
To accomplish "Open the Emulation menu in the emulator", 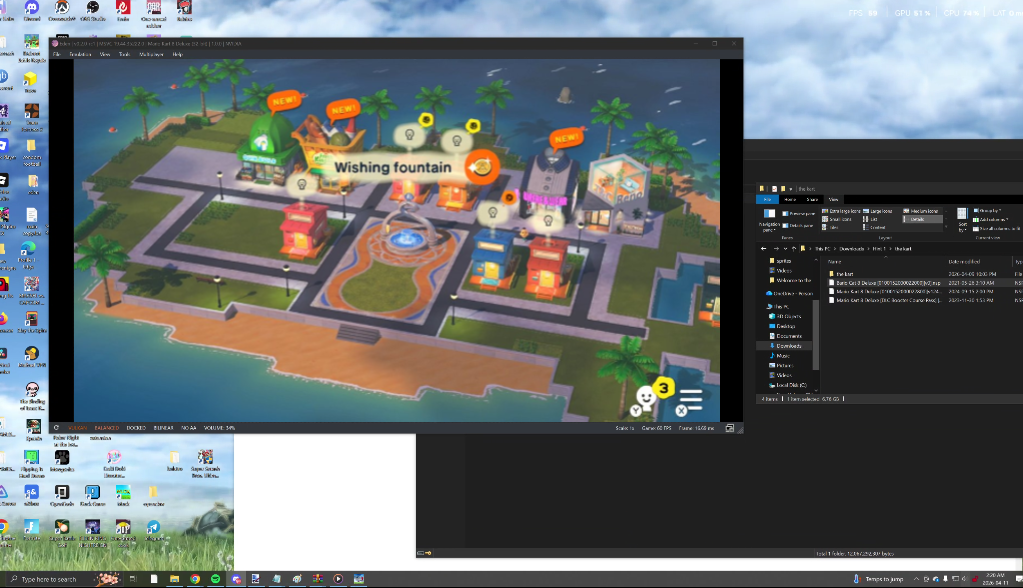I will [x=80, y=54].
